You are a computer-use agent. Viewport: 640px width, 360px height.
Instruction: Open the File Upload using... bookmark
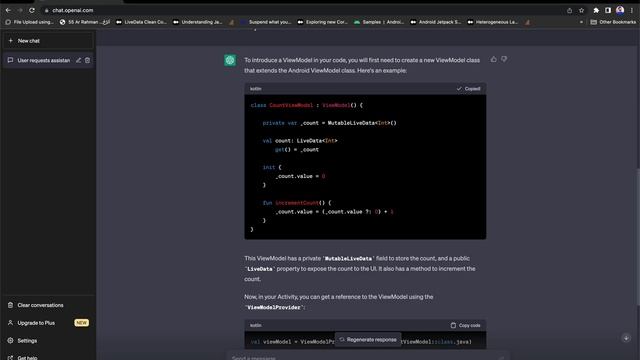[29, 22]
